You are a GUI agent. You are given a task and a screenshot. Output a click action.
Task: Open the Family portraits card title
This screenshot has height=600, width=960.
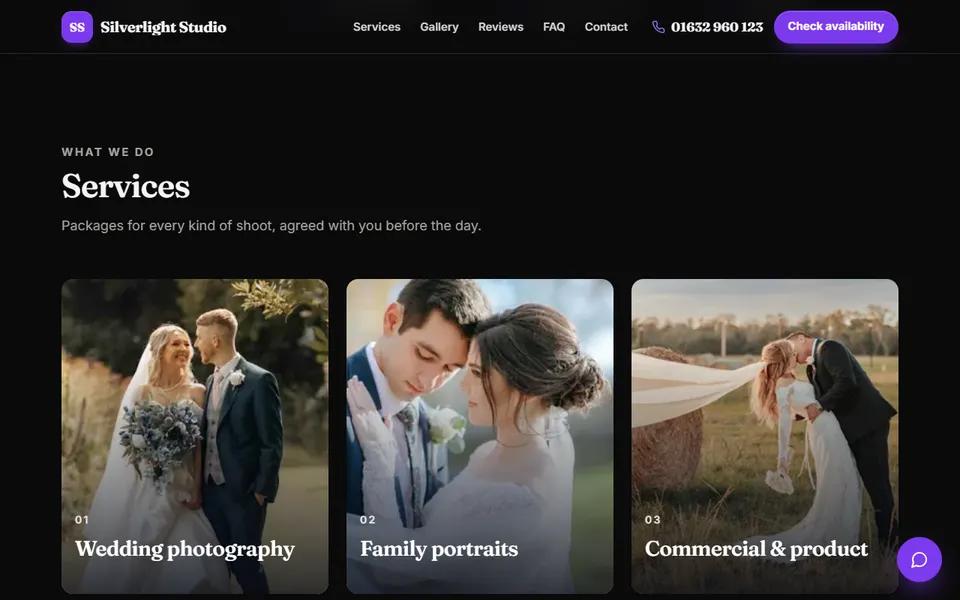click(x=439, y=549)
